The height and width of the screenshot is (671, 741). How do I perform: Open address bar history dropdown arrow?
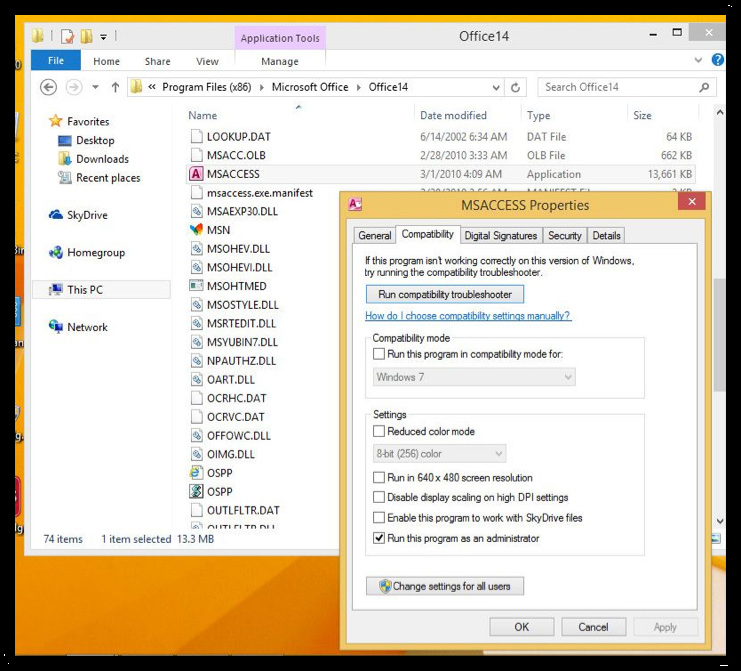pyautogui.click(x=496, y=87)
